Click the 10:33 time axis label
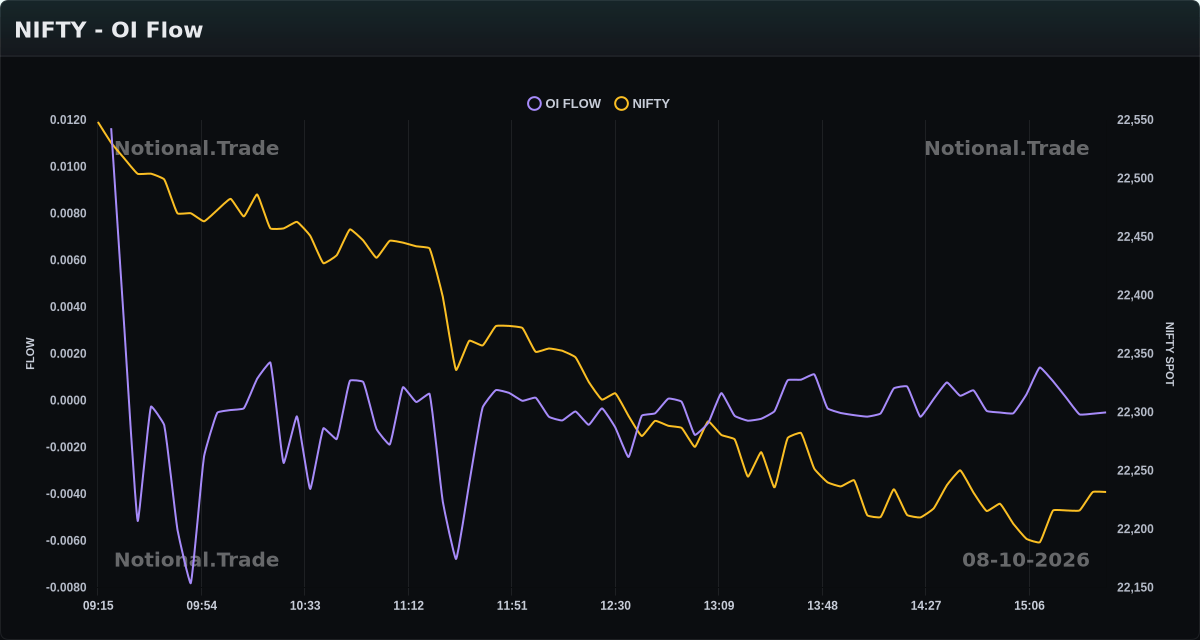The image size is (1200, 640). [x=305, y=606]
